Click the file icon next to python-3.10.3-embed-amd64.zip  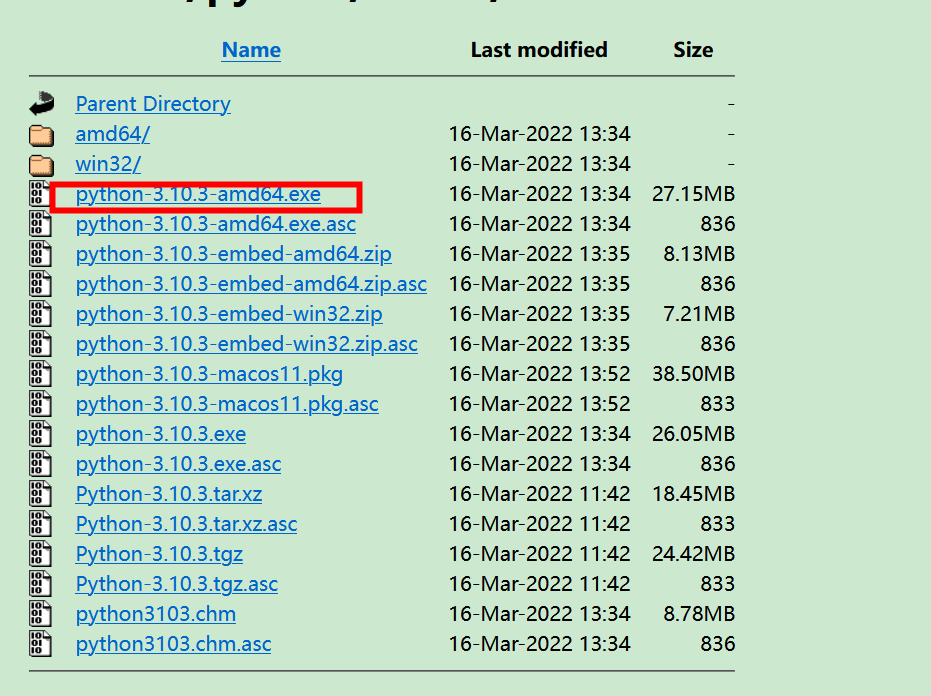tap(40, 254)
